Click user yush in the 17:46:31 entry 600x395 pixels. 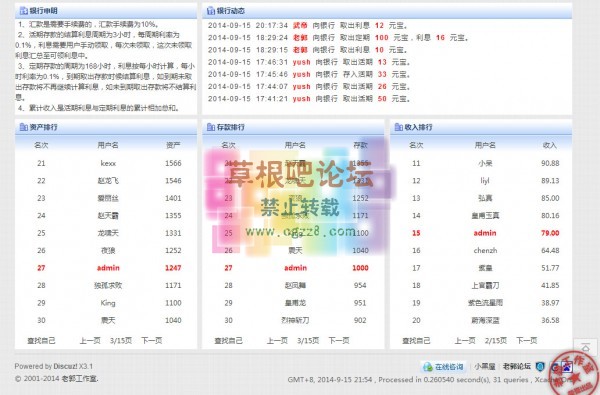302,62
